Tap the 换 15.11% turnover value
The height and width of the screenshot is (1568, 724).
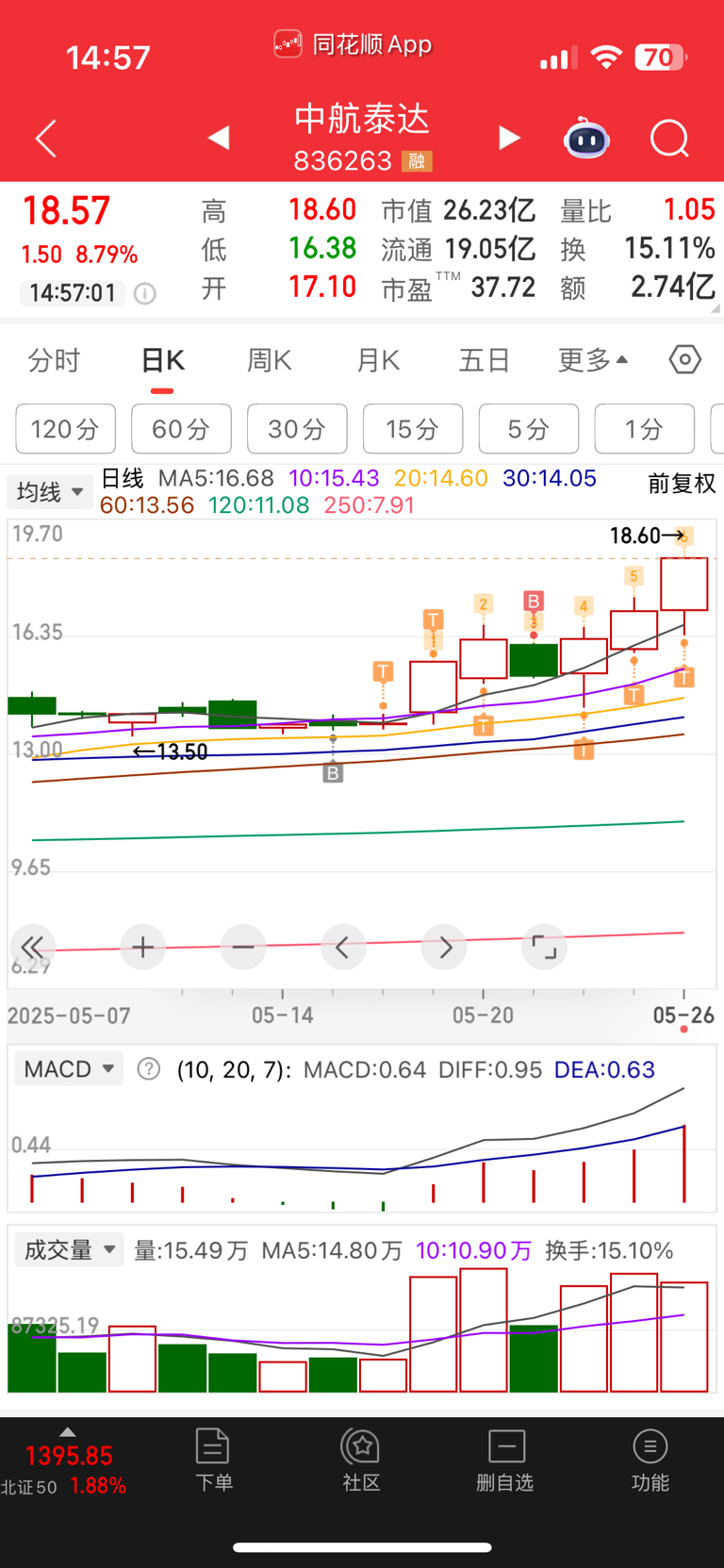[638, 249]
